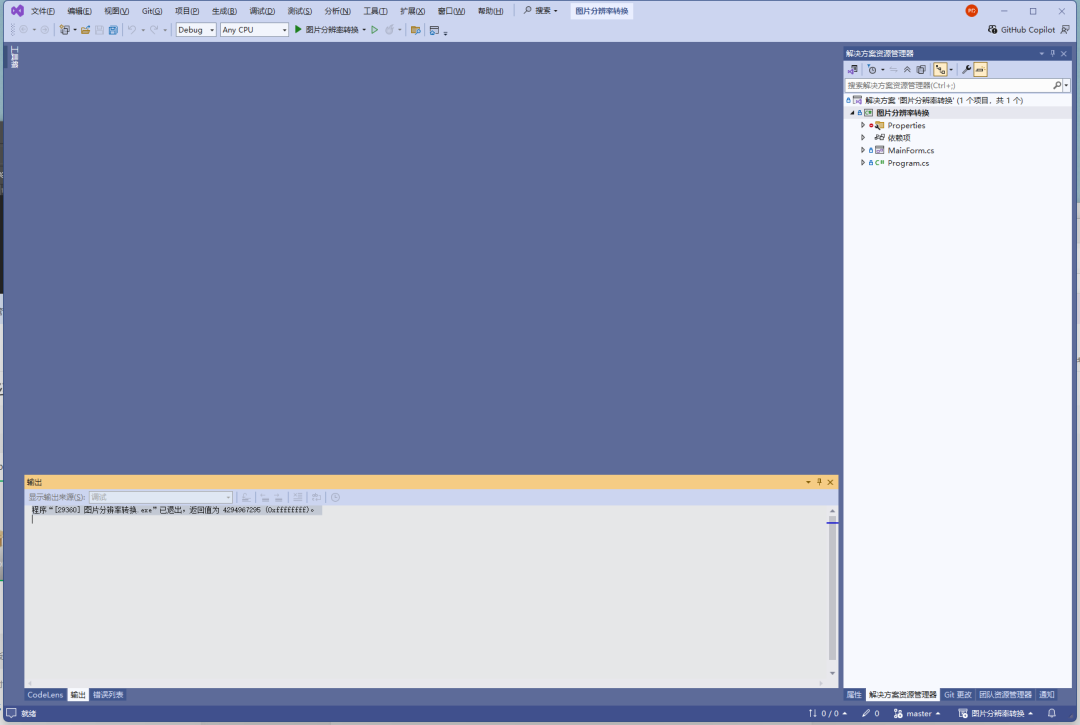Expand the Program.cs node
Viewport: 1080px width, 725px height.
pyautogui.click(x=862, y=163)
